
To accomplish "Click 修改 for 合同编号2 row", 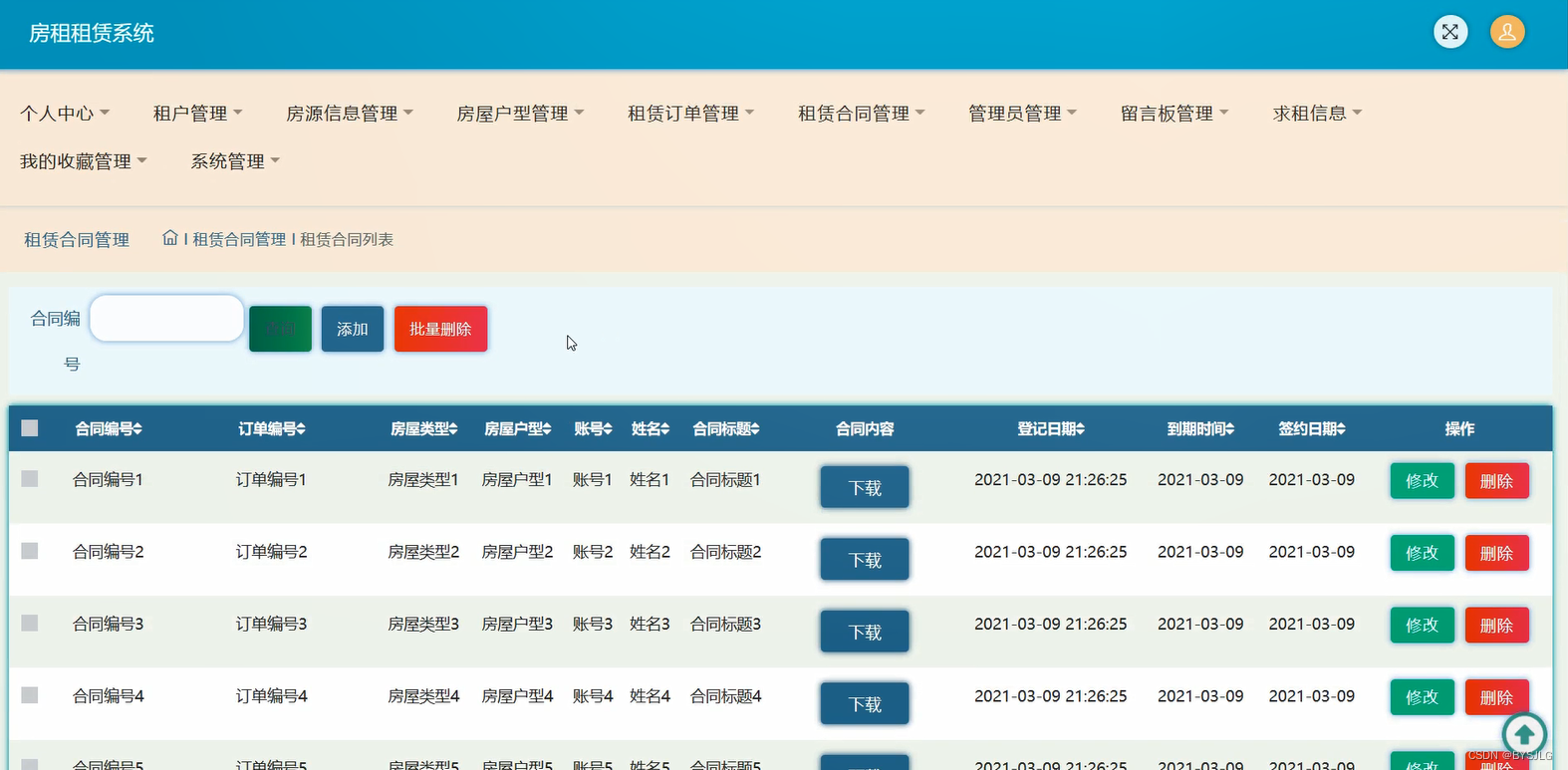I will pos(1422,553).
